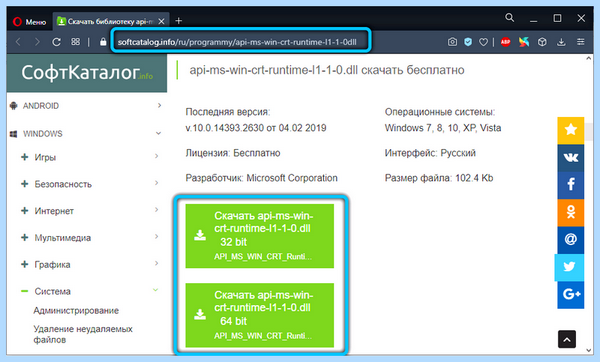This screenshot has height=362, width=600.
Task: Share page on Odnoklassniki
Action: coord(571,212)
